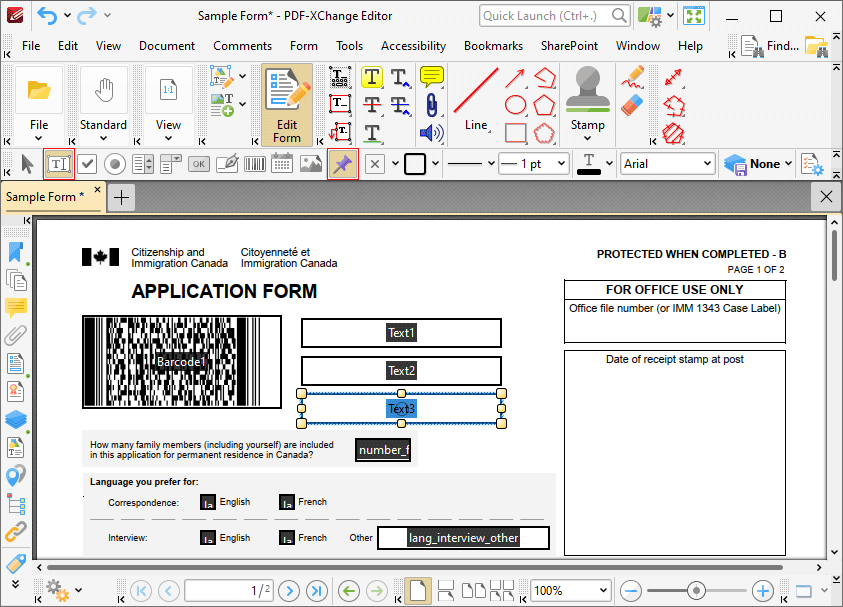The width and height of the screenshot is (843, 607).
Task: Open the Form menu
Action: pos(304,46)
